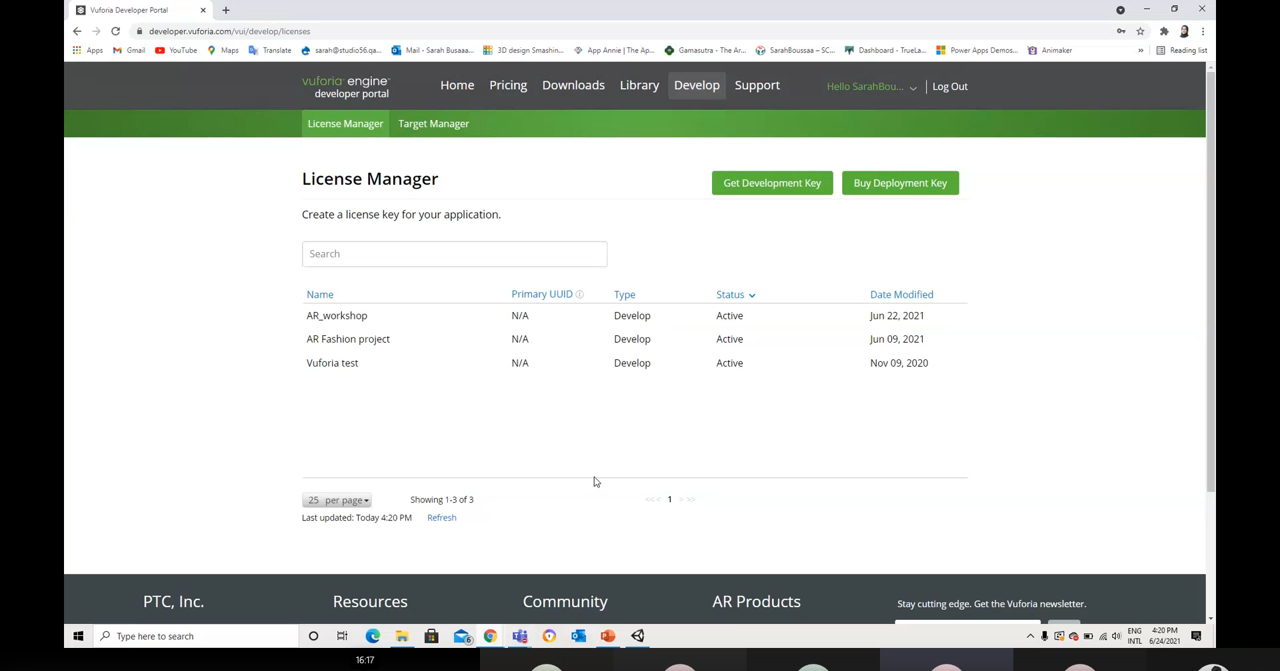The image size is (1280, 671).
Task: Open File Explorer from the taskbar
Action: tap(402, 636)
